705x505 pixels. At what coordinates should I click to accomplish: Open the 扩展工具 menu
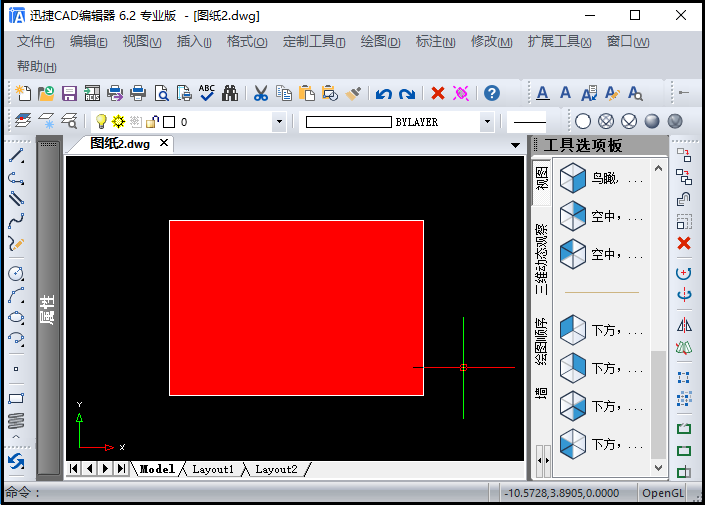(x=559, y=42)
